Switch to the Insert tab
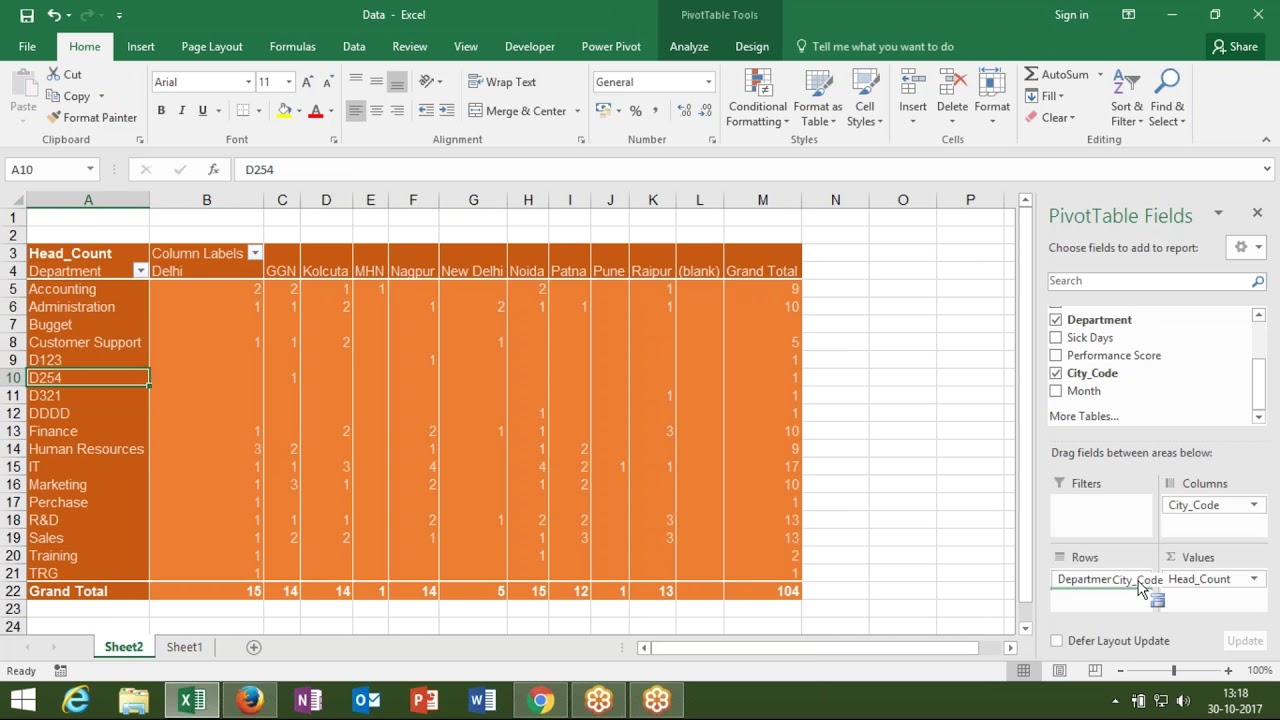The width and height of the screenshot is (1280, 720). coord(141,46)
